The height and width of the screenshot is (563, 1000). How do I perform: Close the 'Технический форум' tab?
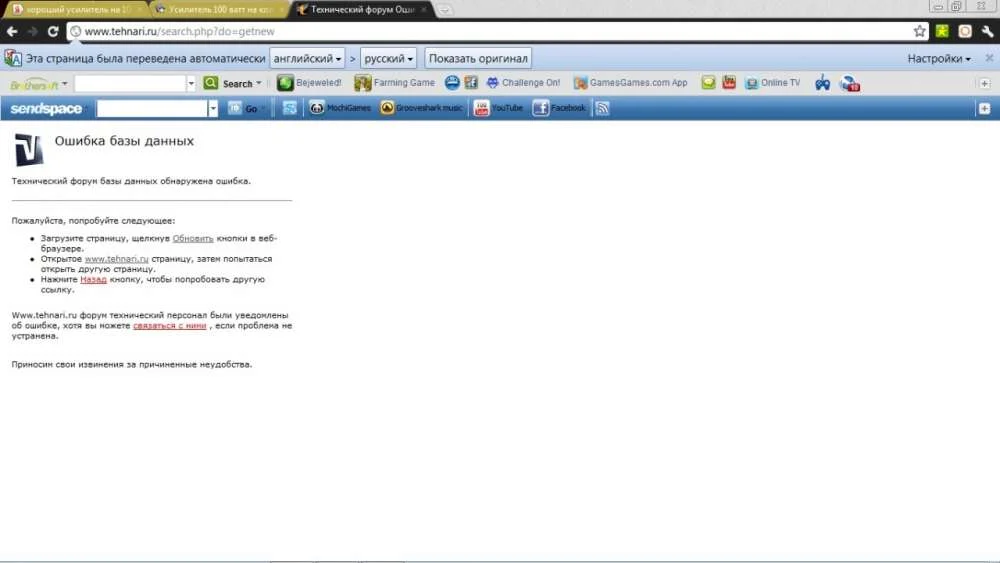click(423, 10)
